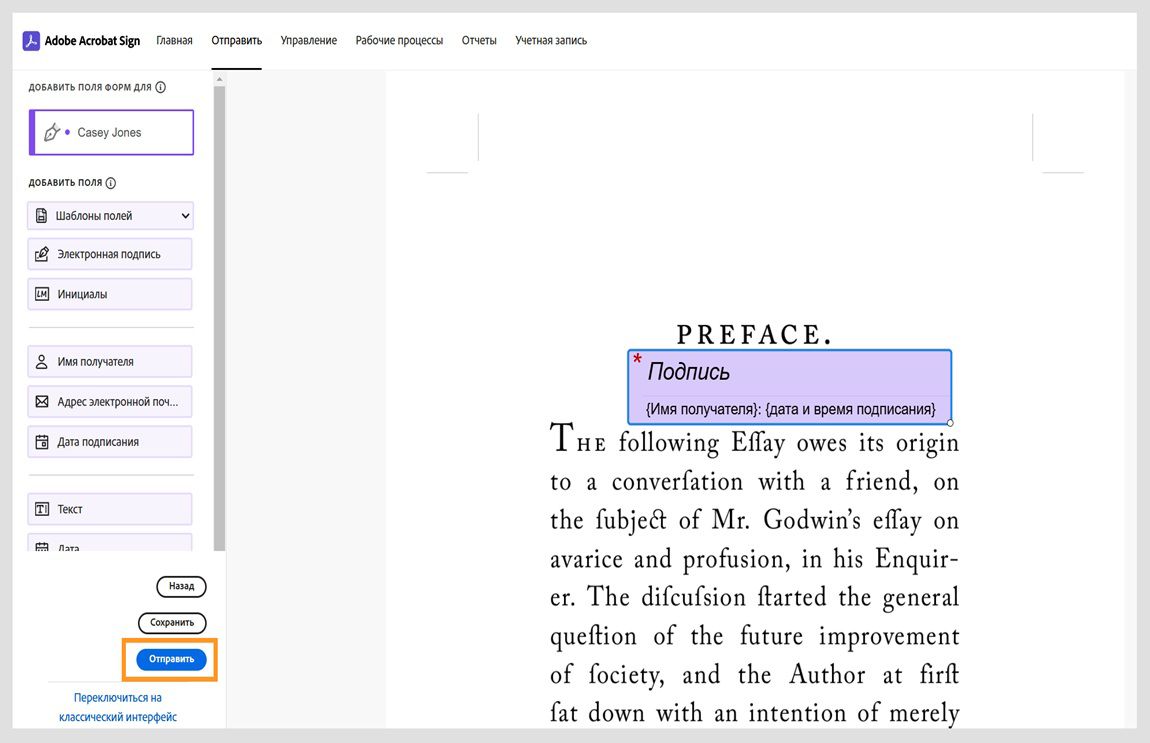1150x743 pixels.
Task: Click the Назад button
Action: pos(181,586)
